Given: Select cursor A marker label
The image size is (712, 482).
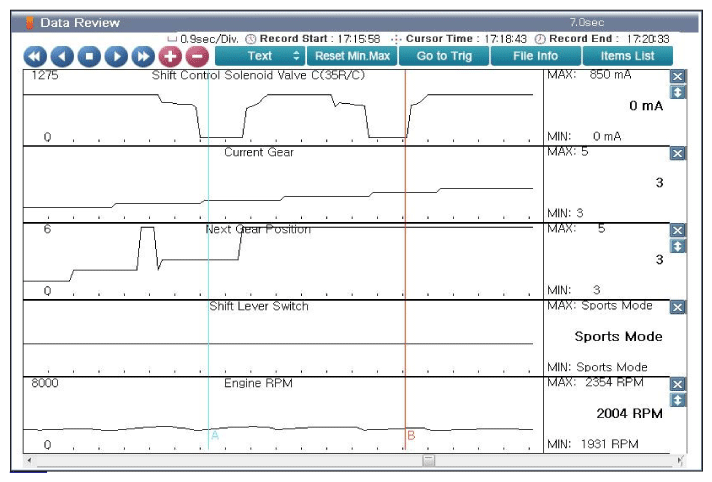Looking at the screenshot, I should tap(215, 435).
